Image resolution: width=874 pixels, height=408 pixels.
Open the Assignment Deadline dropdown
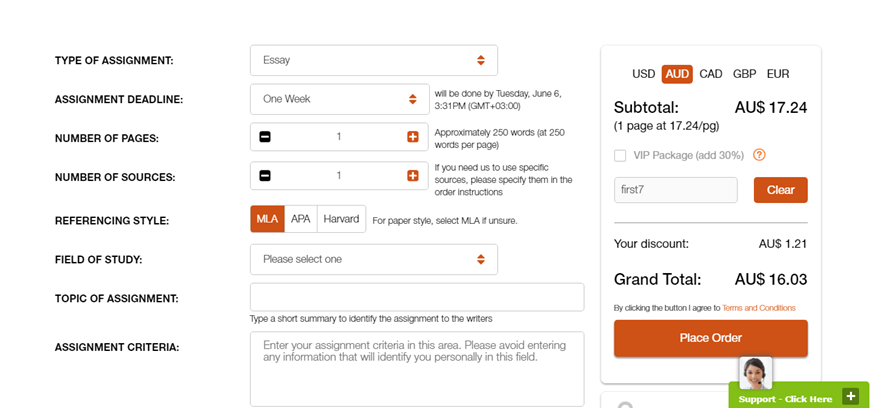click(x=339, y=99)
